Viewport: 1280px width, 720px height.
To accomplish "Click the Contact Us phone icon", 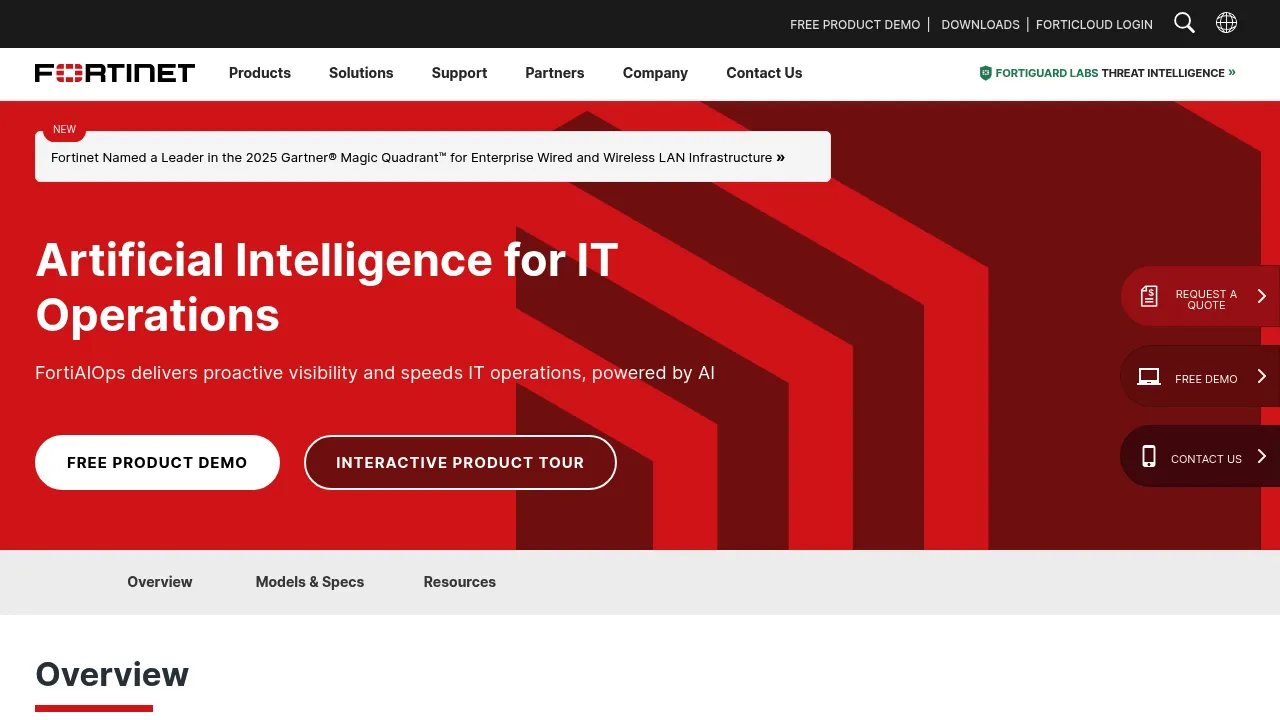I will [1149, 457].
